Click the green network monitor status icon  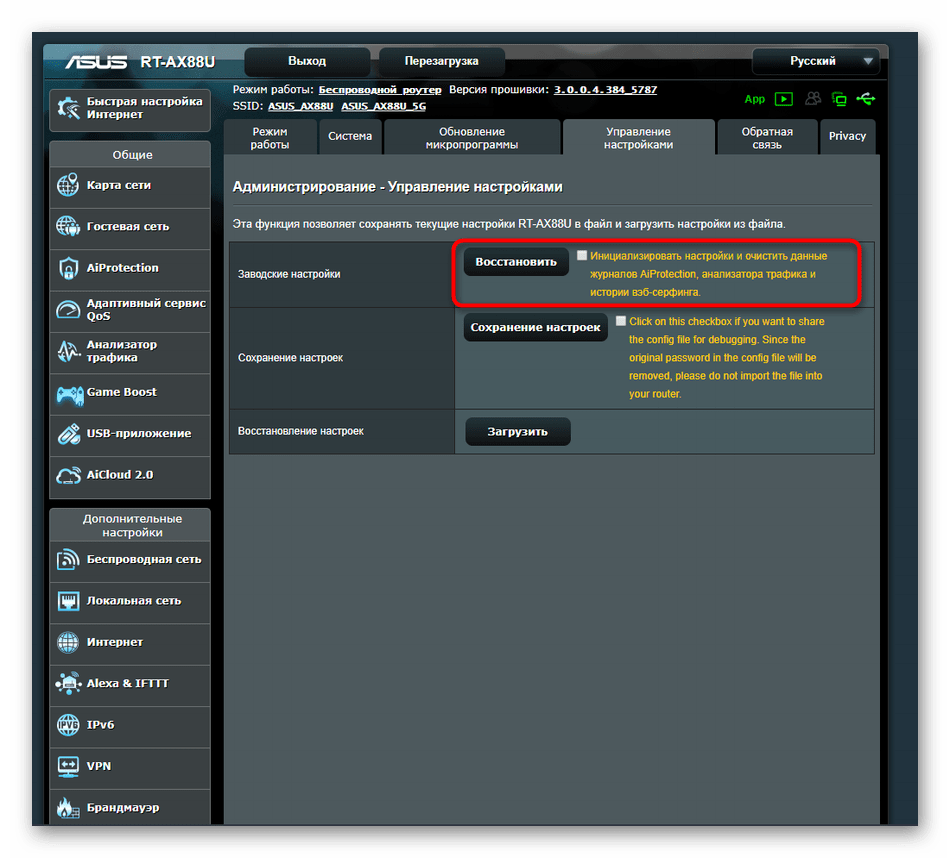pos(839,99)
